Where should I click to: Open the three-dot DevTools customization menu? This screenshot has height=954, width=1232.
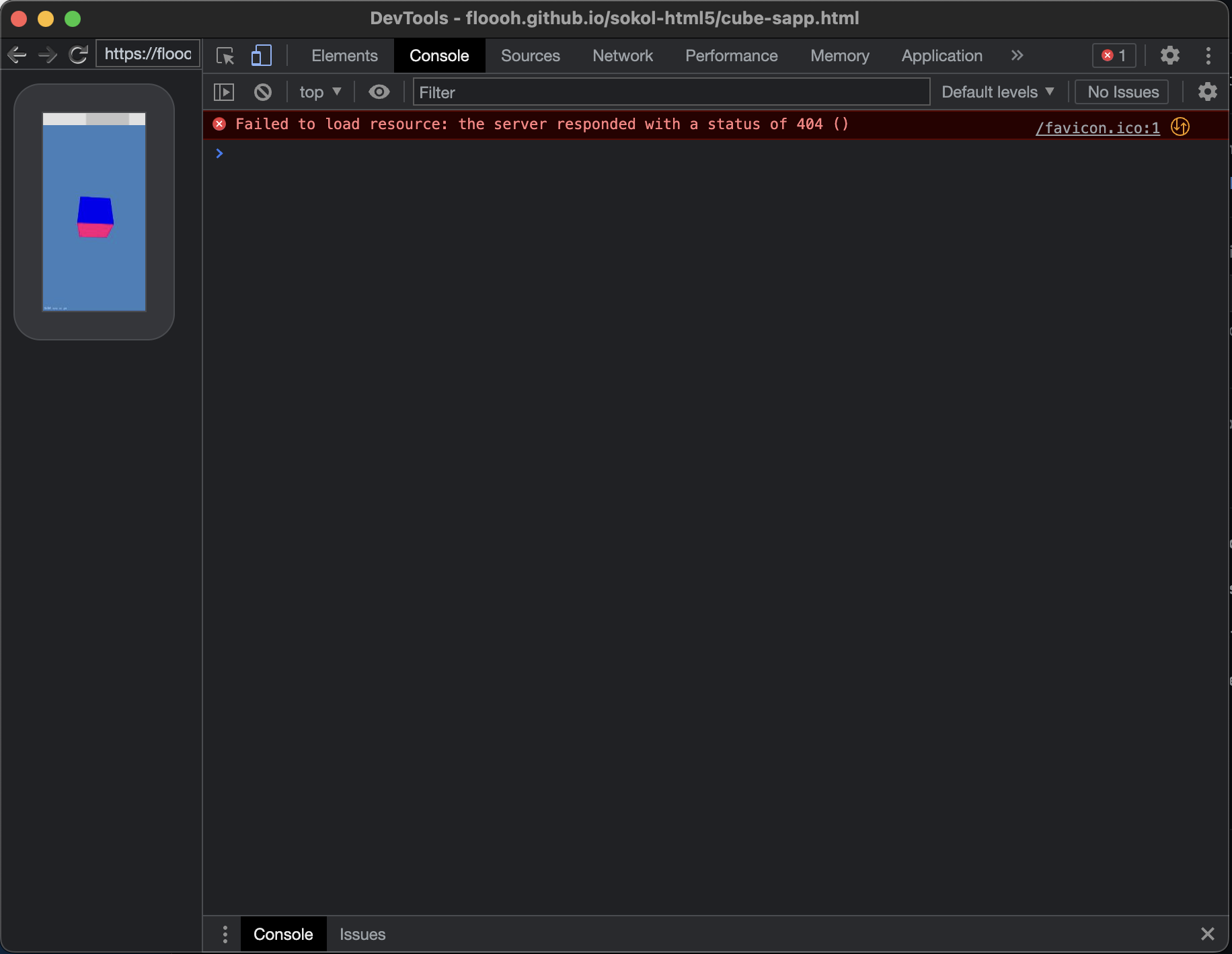pos(1208,56)
